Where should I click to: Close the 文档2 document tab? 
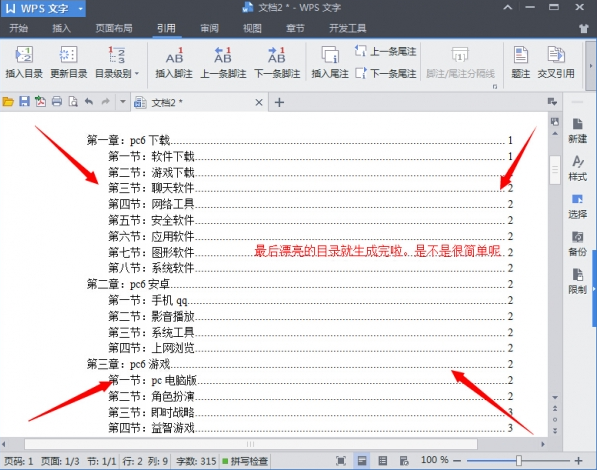259,102
